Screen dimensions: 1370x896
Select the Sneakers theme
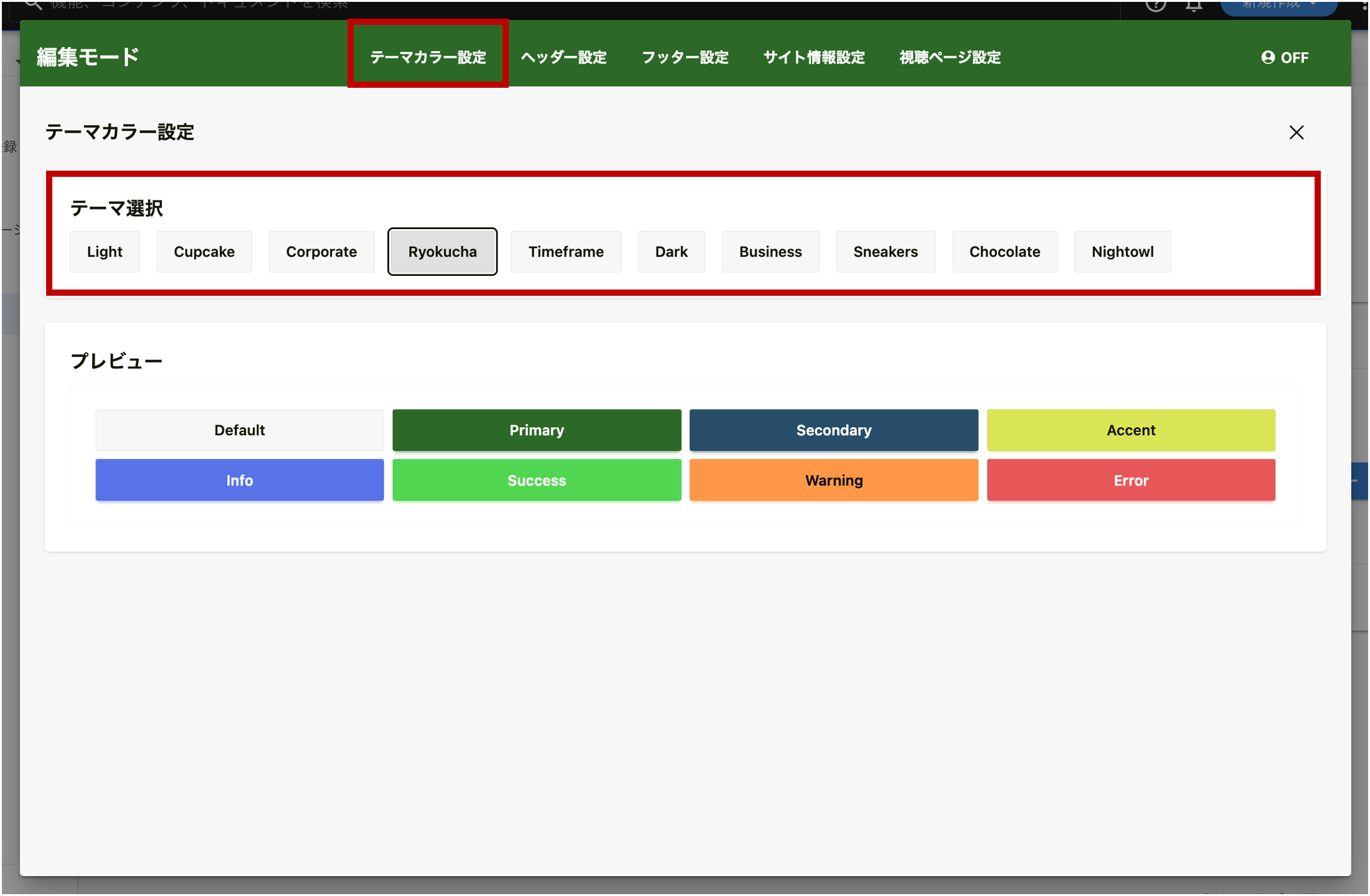[886, 252]
